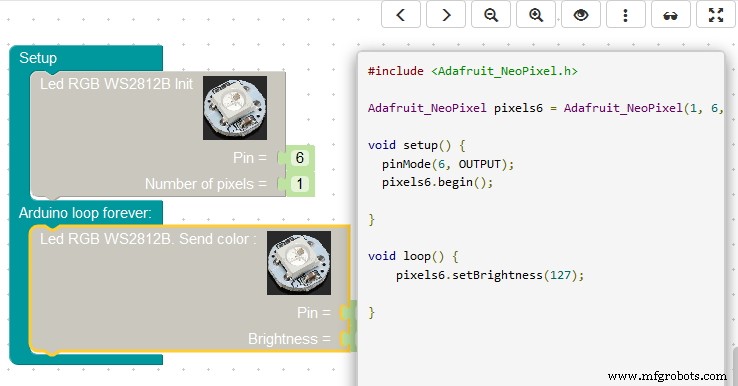Click the Brightness = label
738x386 pixels.
pos(289,338)
